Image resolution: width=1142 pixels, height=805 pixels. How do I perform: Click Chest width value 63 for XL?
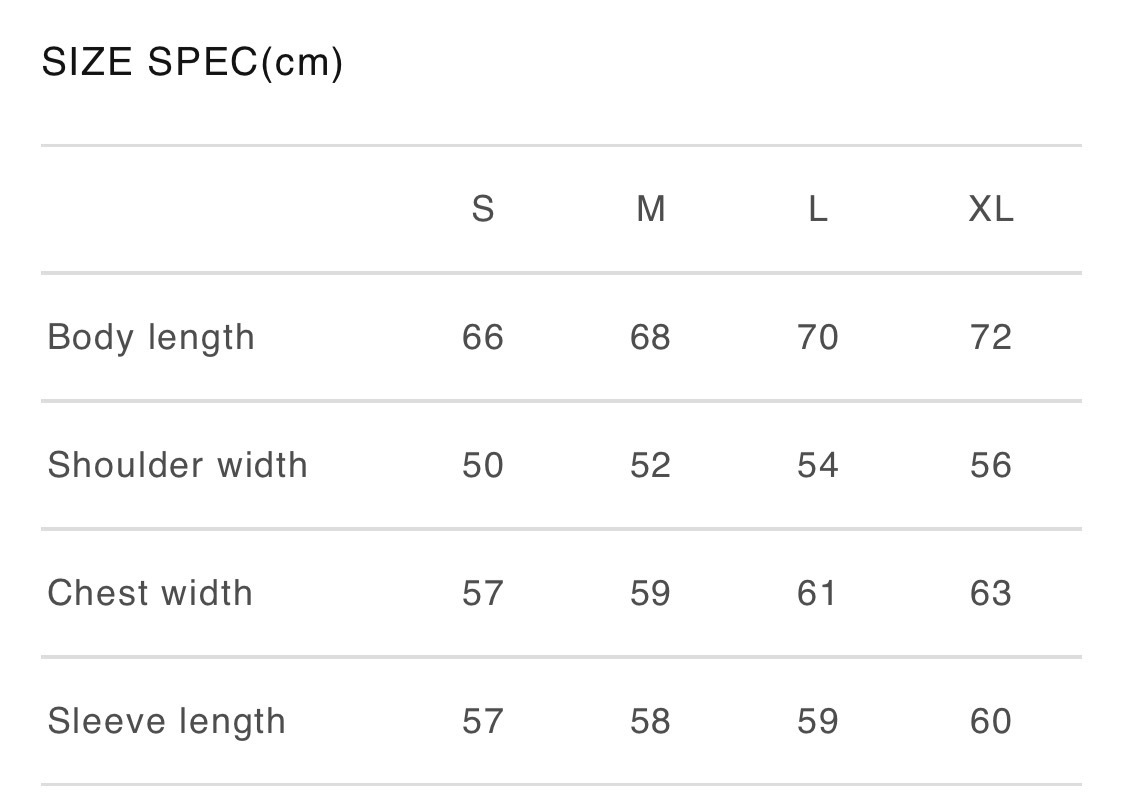(991, 594)
